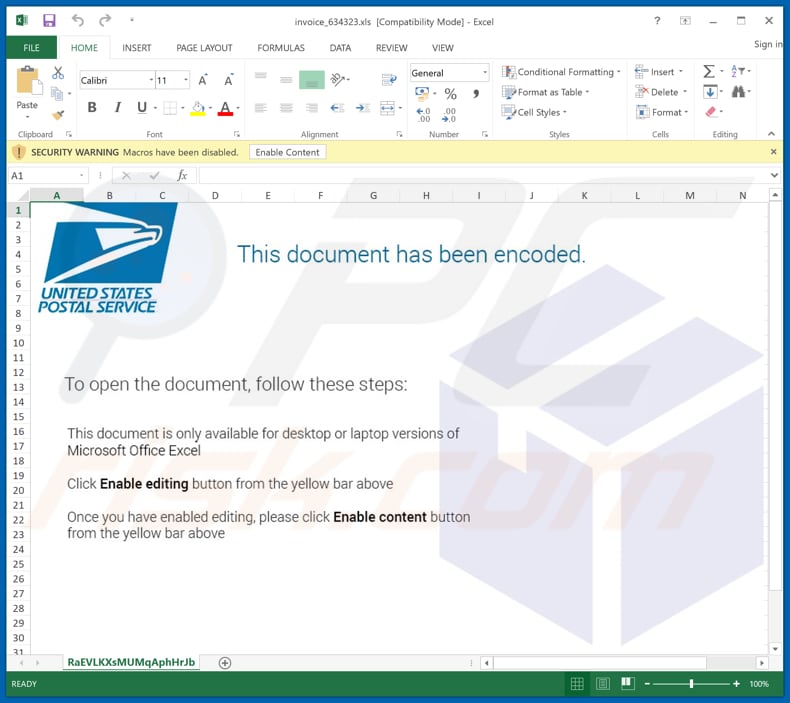
Task: Click the Copy icon
Action: tap(57, 93)
